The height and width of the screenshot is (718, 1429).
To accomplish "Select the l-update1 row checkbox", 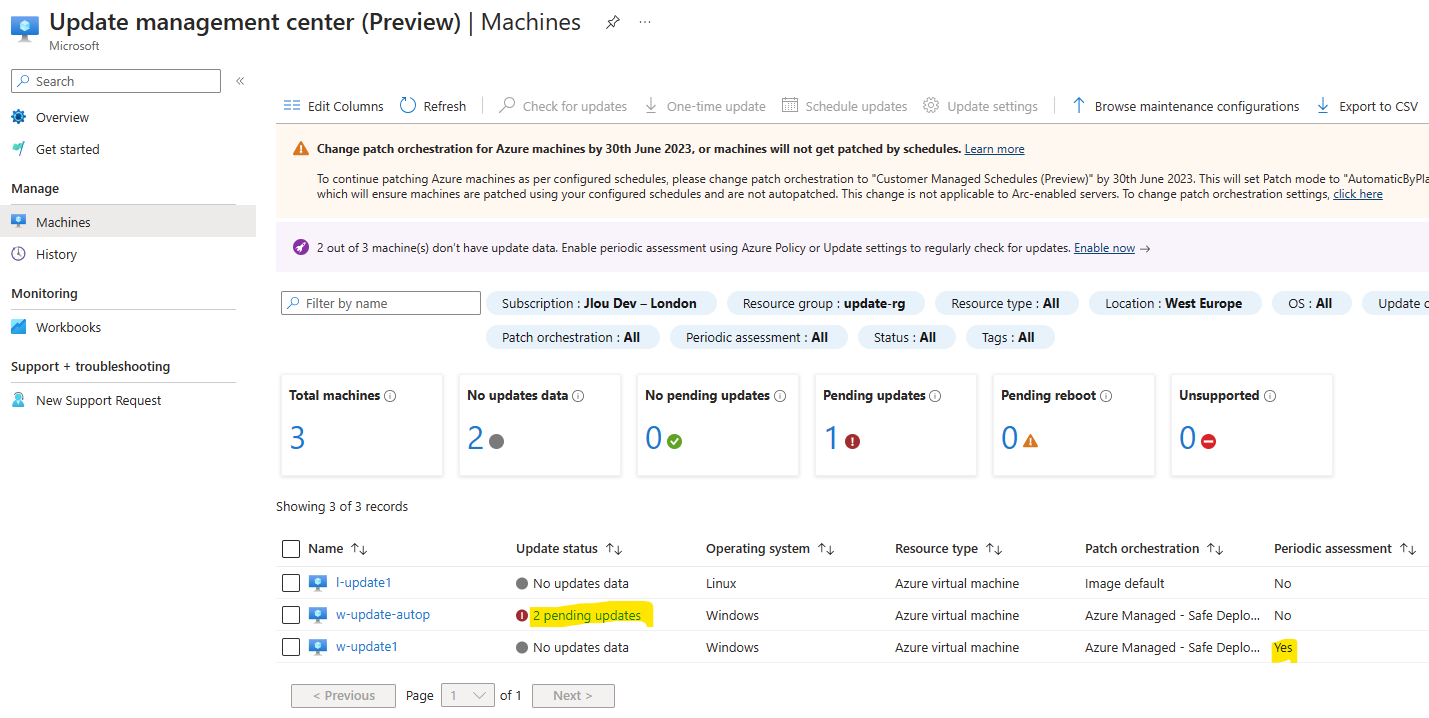I will point(291,583).
